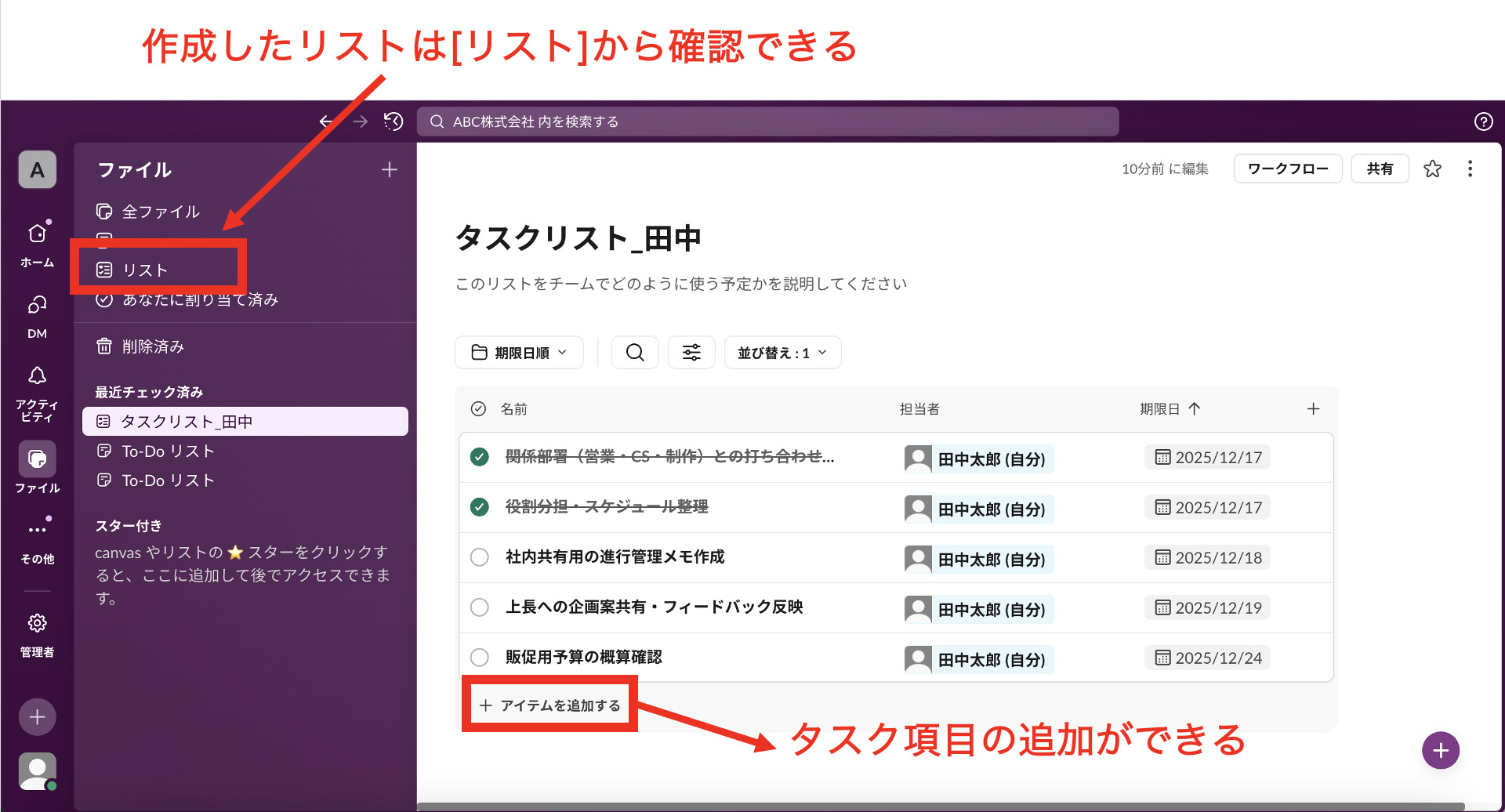This screenshot has width=1505, height=812.
Task: Click the ワークフロー button
Action: 1287,169
